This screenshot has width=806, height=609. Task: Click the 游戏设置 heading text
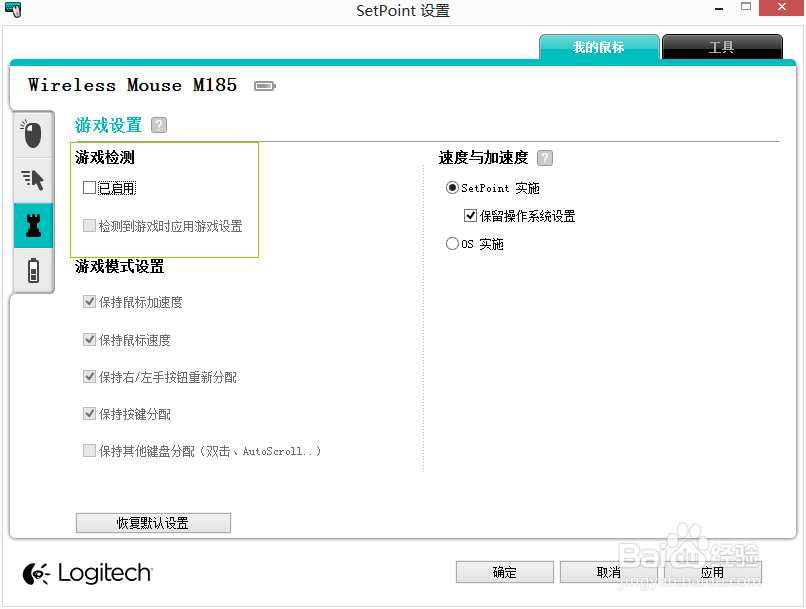point(108,125)
